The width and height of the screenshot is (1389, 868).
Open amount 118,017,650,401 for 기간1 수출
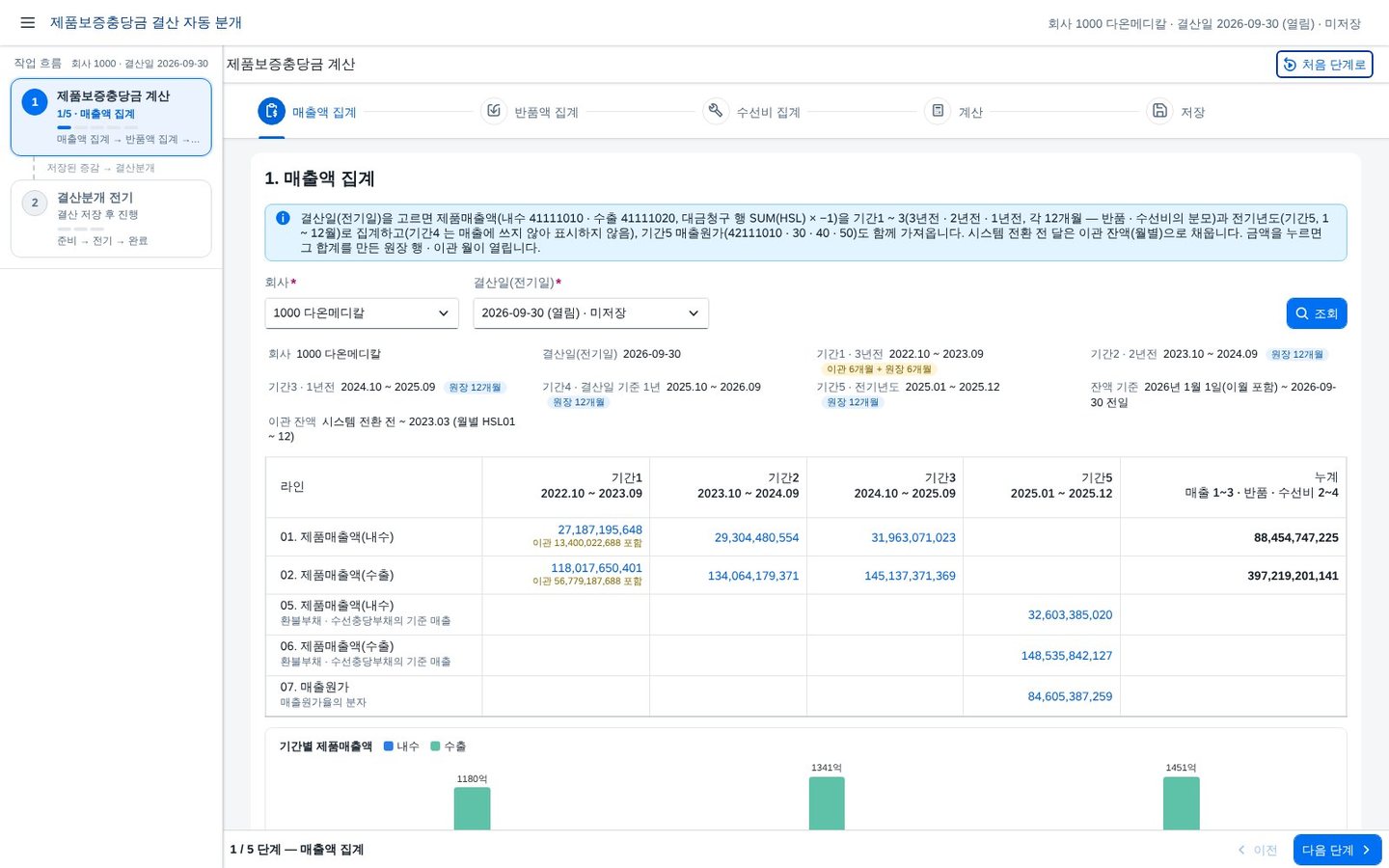coord(596,568)
